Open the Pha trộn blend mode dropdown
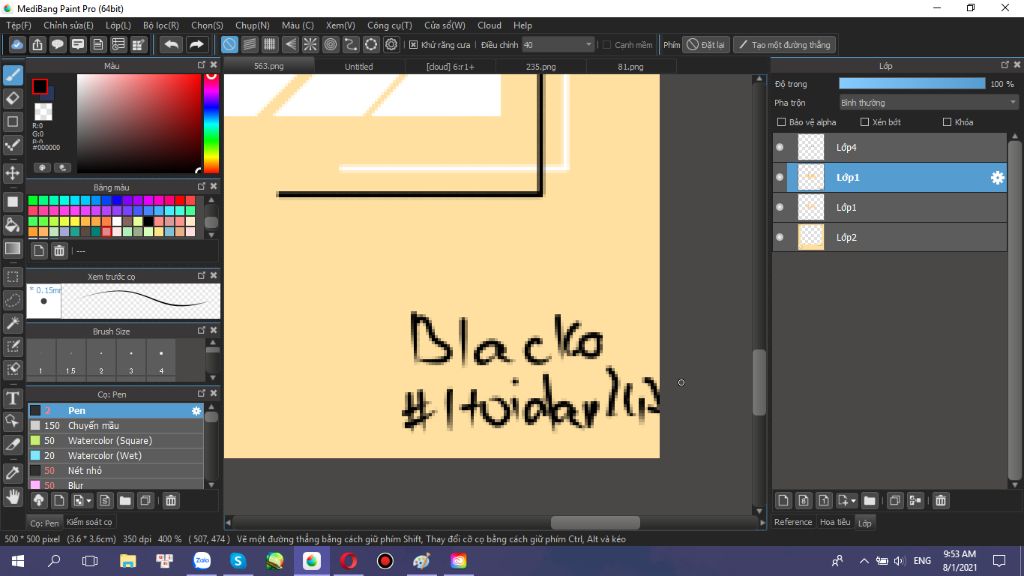Image resolution: width=1024 pixels, height=576 pixels. pyautogui.click(x=928, y=103)
